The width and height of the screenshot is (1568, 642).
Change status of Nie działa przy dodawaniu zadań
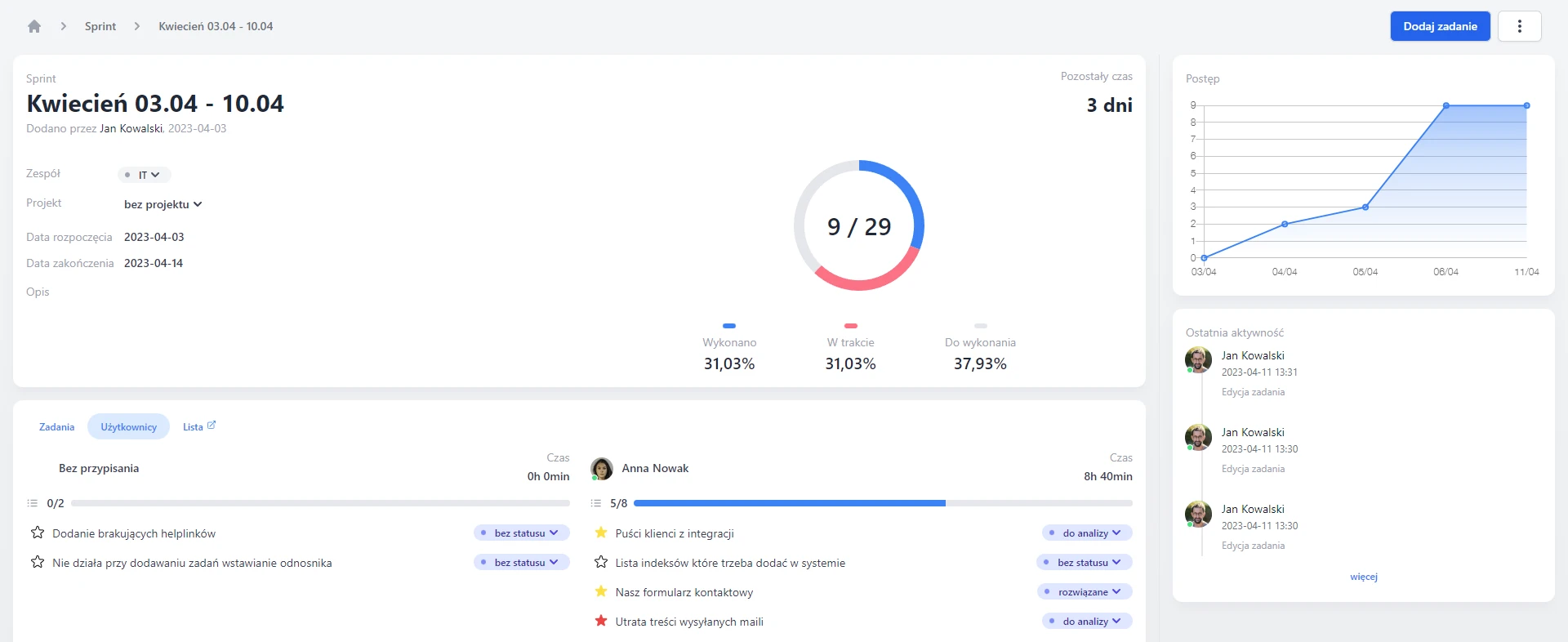point(522,562)
